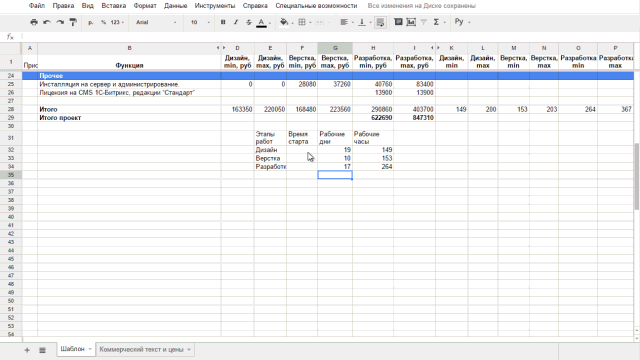Click the all sheets list button

coord(42,350)
